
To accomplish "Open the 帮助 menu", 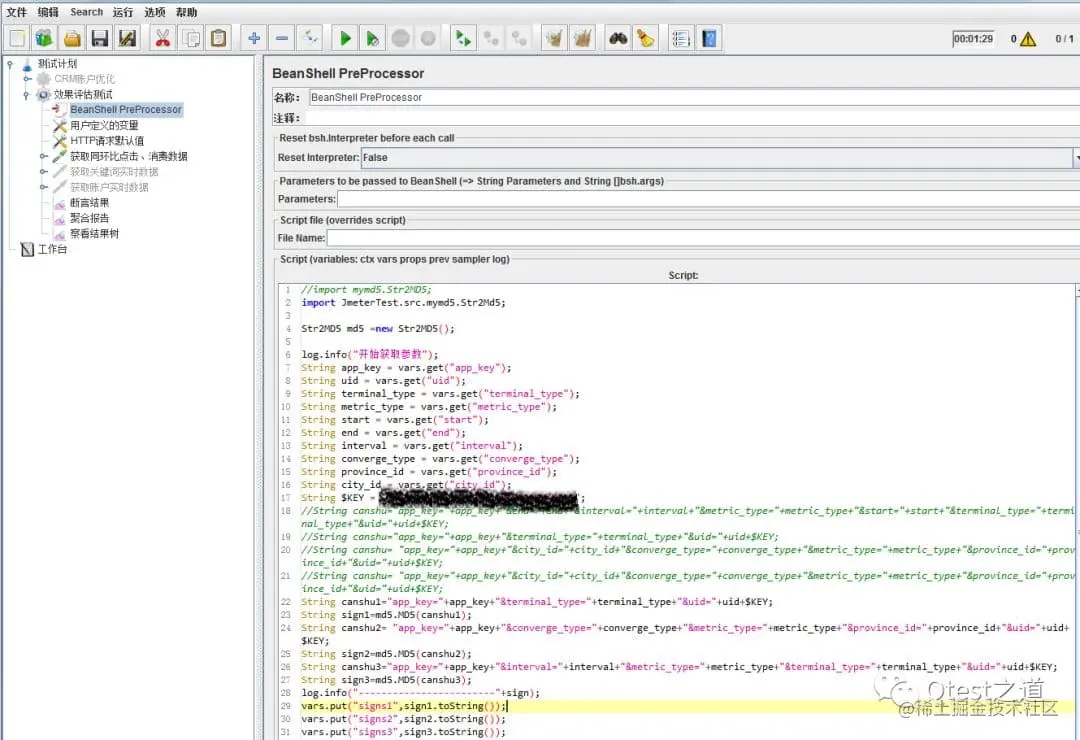I will [x=186, y=12].
